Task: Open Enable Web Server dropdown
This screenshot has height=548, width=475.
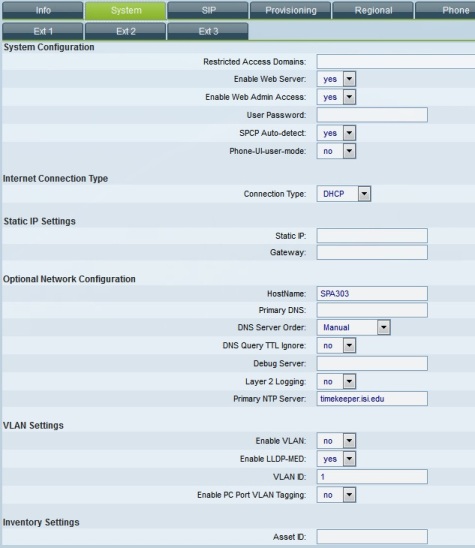Action: (x=336, y=79)
